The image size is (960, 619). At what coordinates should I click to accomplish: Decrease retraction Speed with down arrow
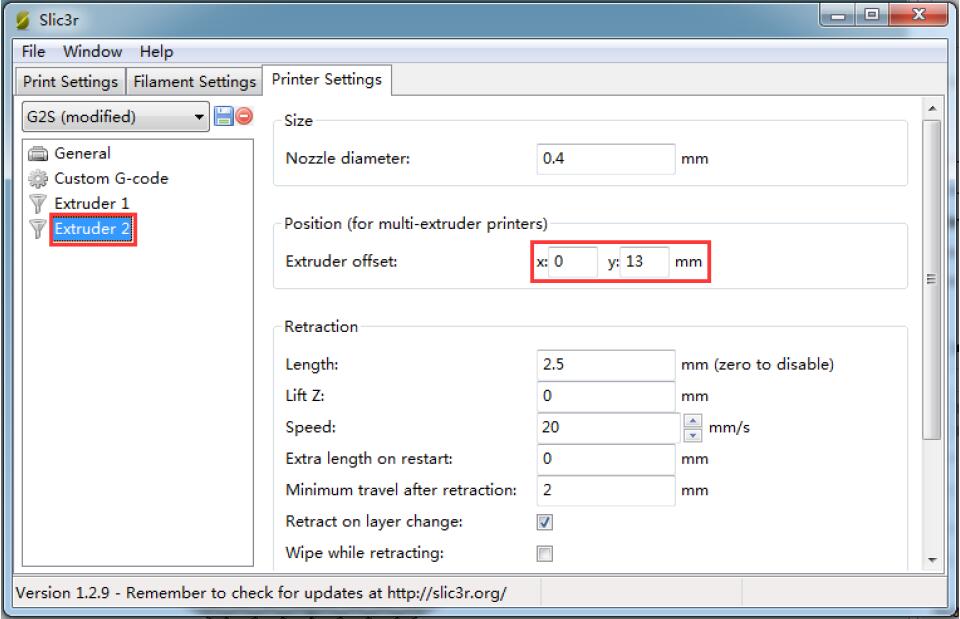[x=692, y=435]
